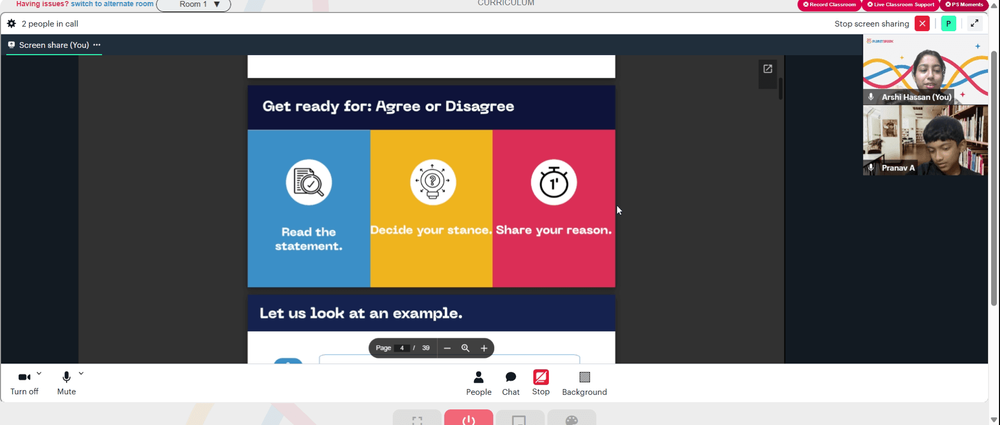The width and height of the screenshot is (1000, 425).
Task: Click 'Let us look at an example.' heading
Action: click(x=361, y=313)
